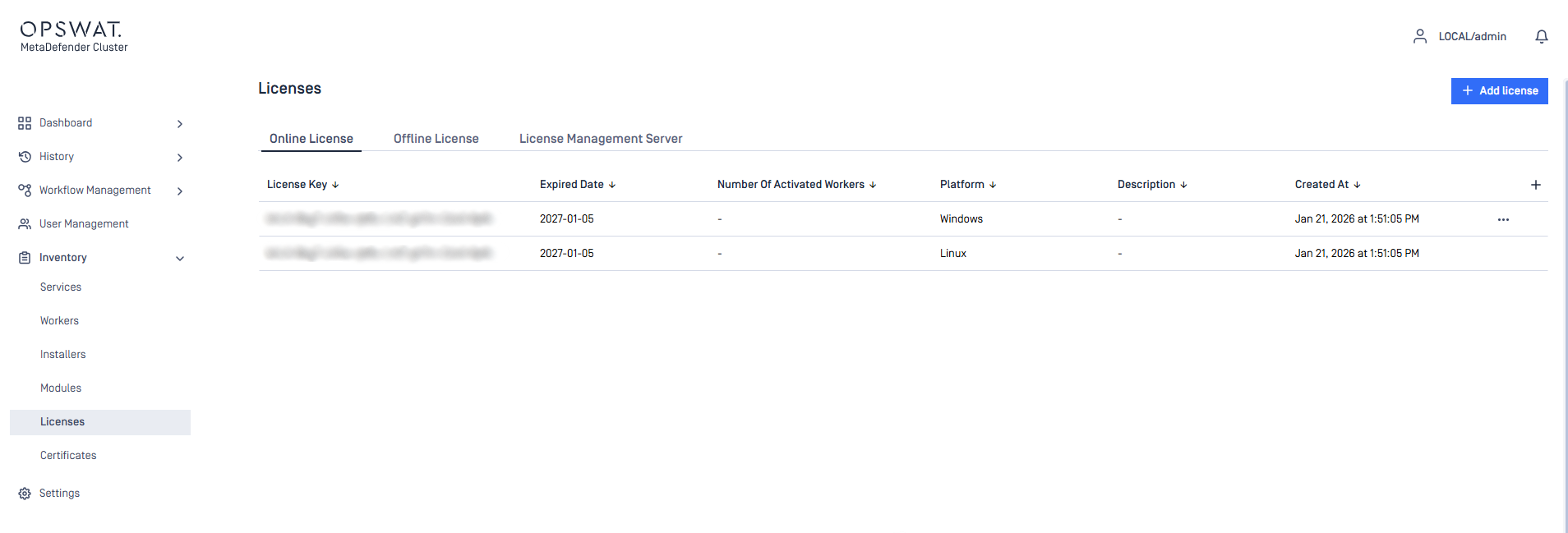
Task: Open Workers under Inventory
Action: pyautogui.click(x=59, y=321)
